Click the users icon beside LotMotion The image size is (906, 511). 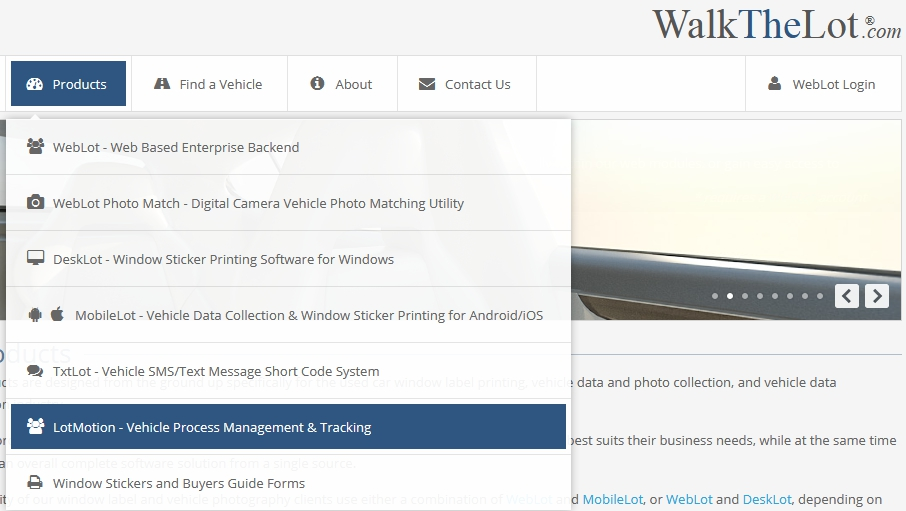pos(35,426)
